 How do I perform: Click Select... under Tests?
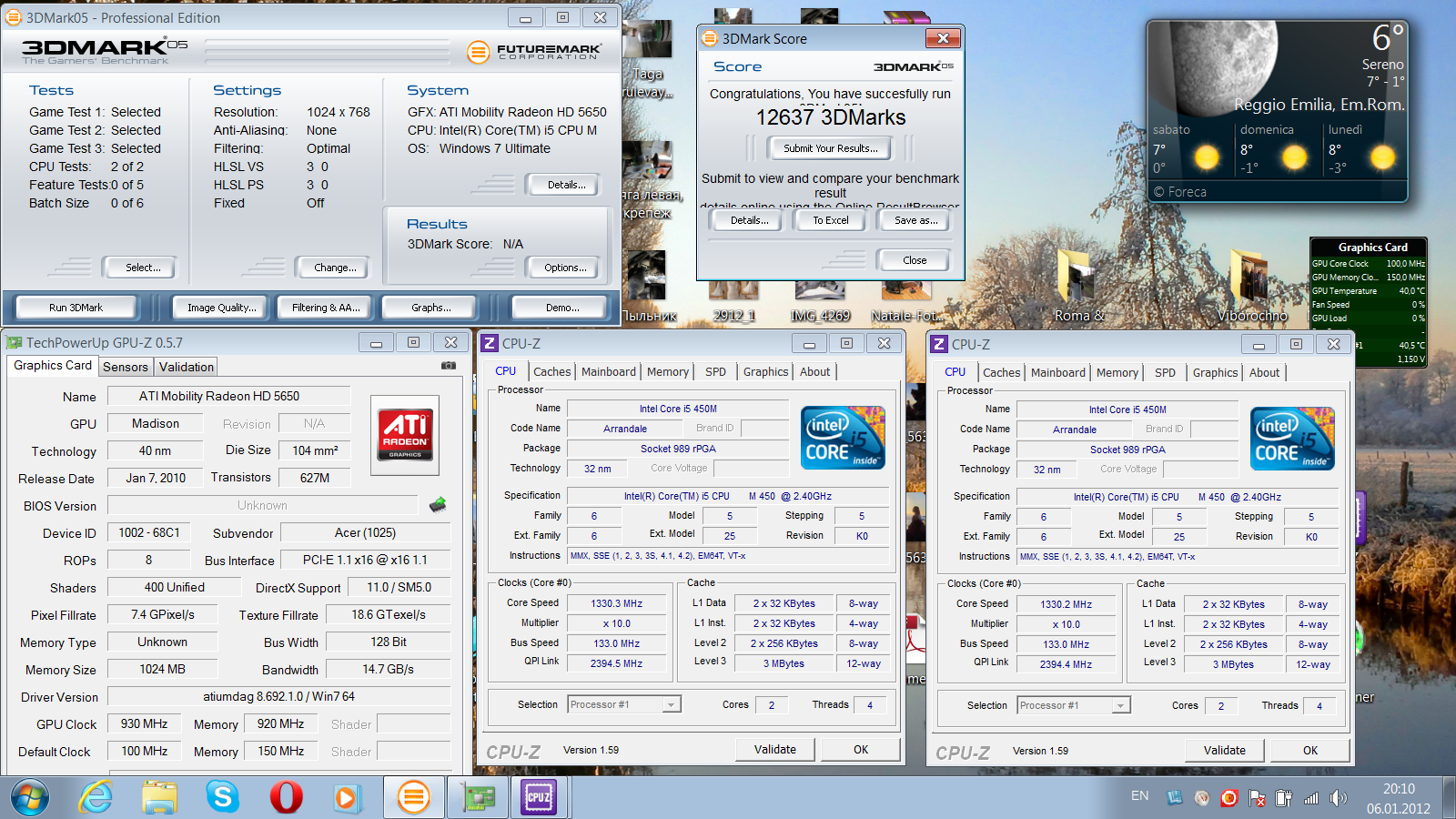pyautogui.click(x=143, y=268)
